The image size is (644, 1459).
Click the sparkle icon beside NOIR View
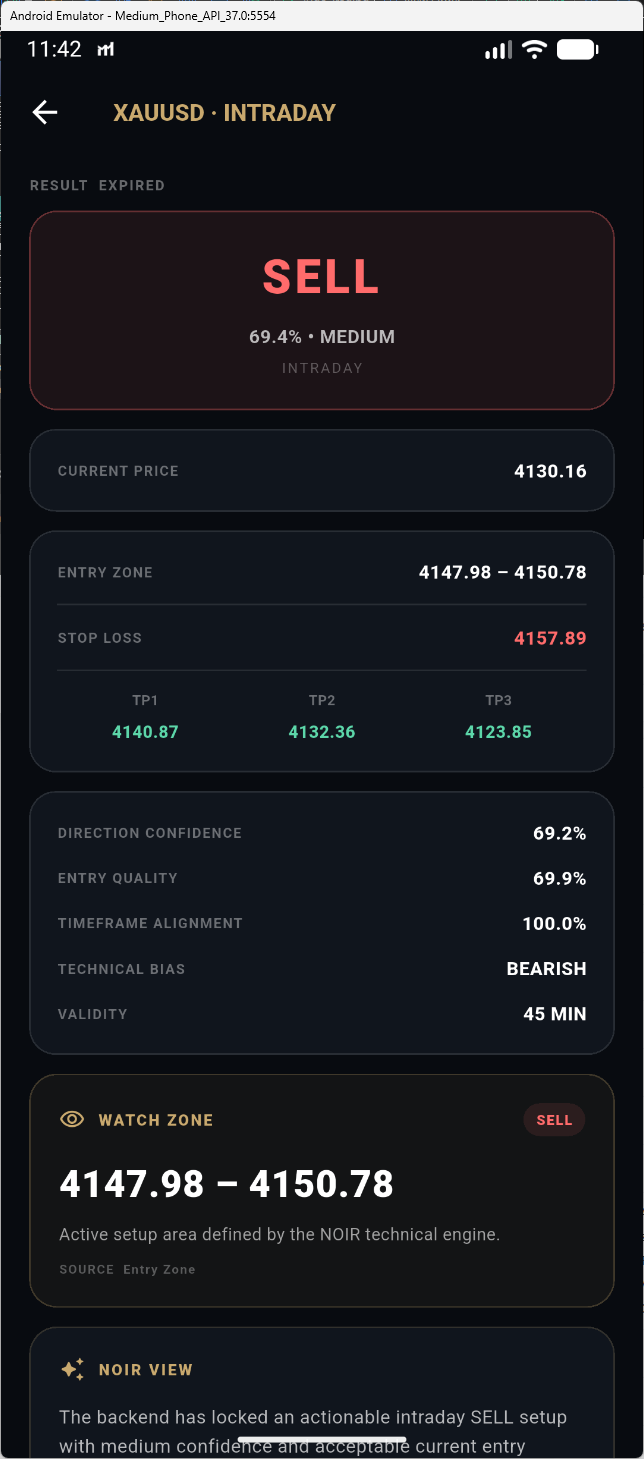pos(72,1369)
